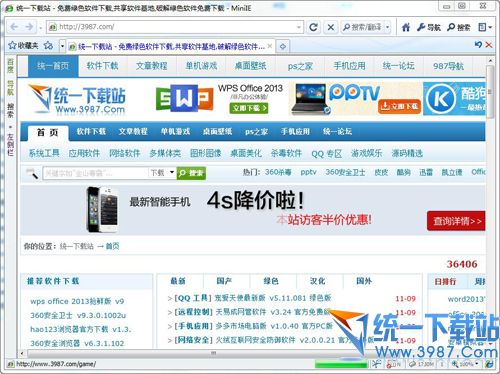The image size is (500, 374).
Task: Open a new tab with the small tab button
Action: (282, 47)
